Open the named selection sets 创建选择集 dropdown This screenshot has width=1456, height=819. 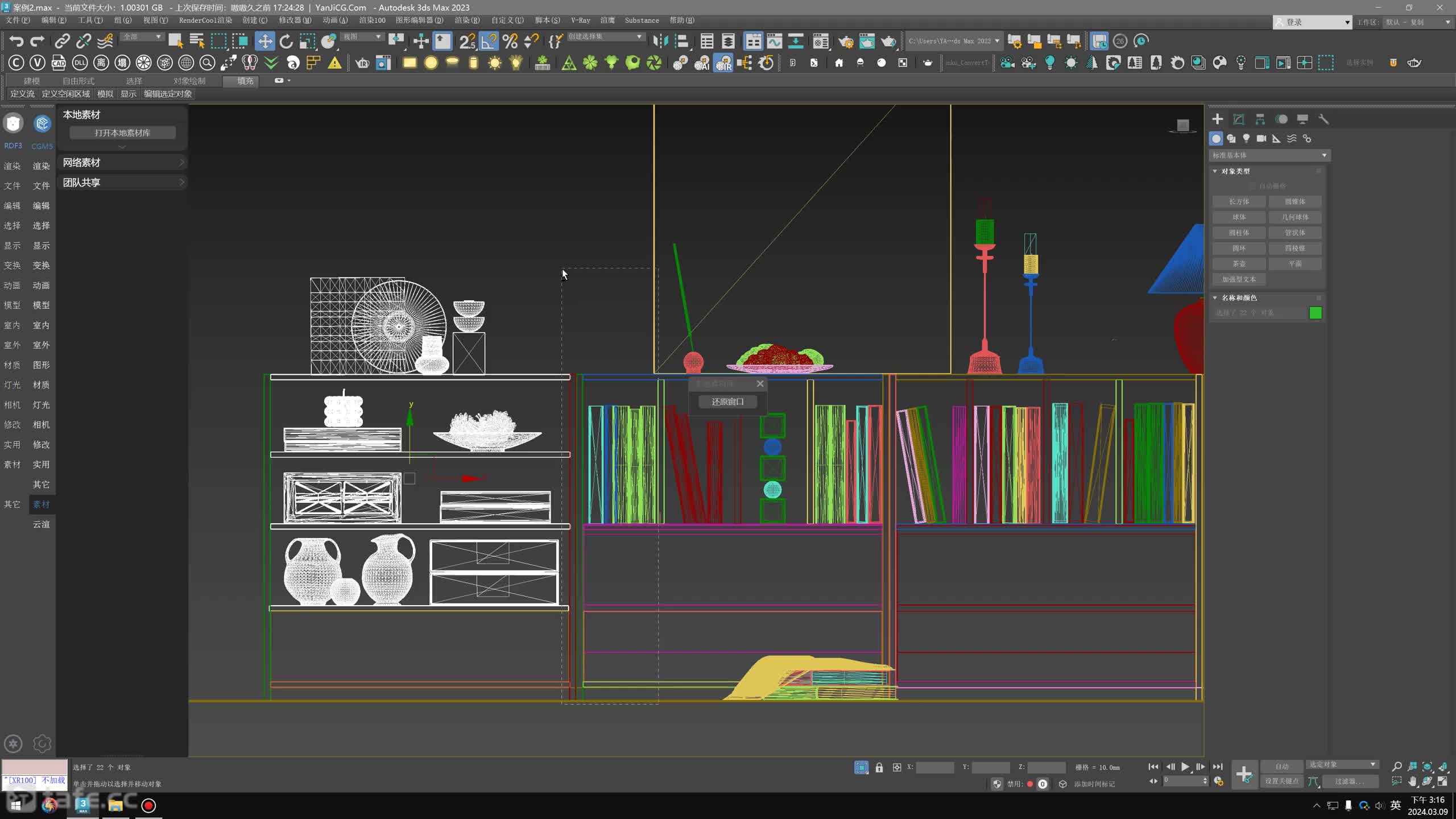point(605,37)
